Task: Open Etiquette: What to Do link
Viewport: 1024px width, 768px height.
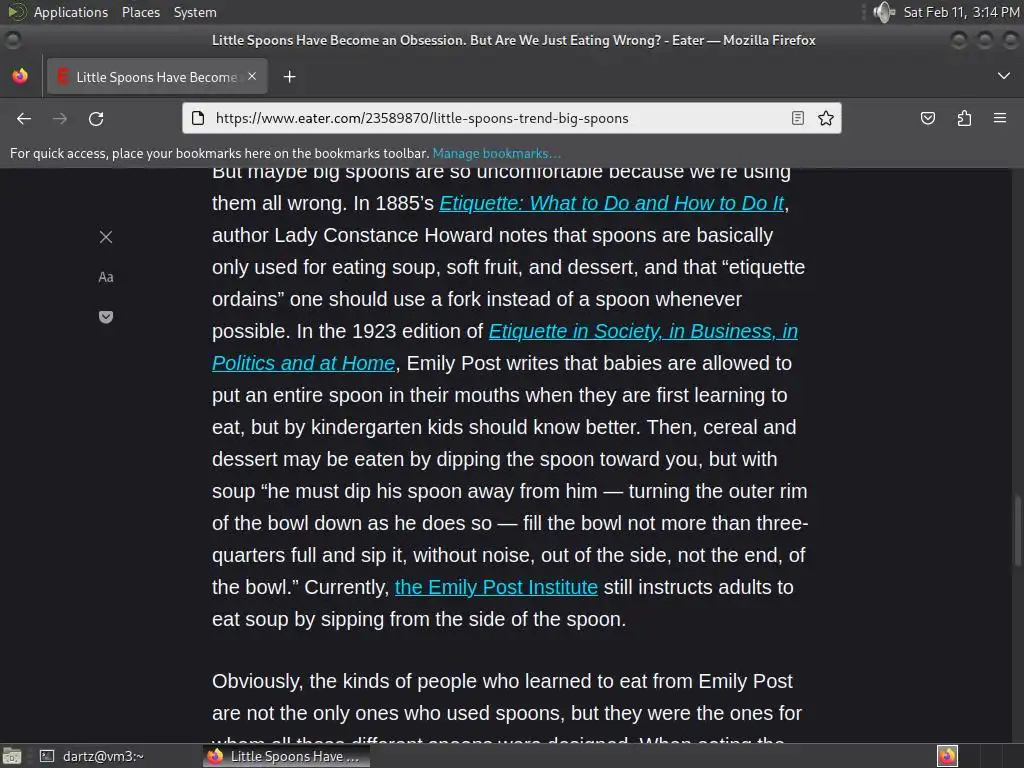Action: coord(611,203)
